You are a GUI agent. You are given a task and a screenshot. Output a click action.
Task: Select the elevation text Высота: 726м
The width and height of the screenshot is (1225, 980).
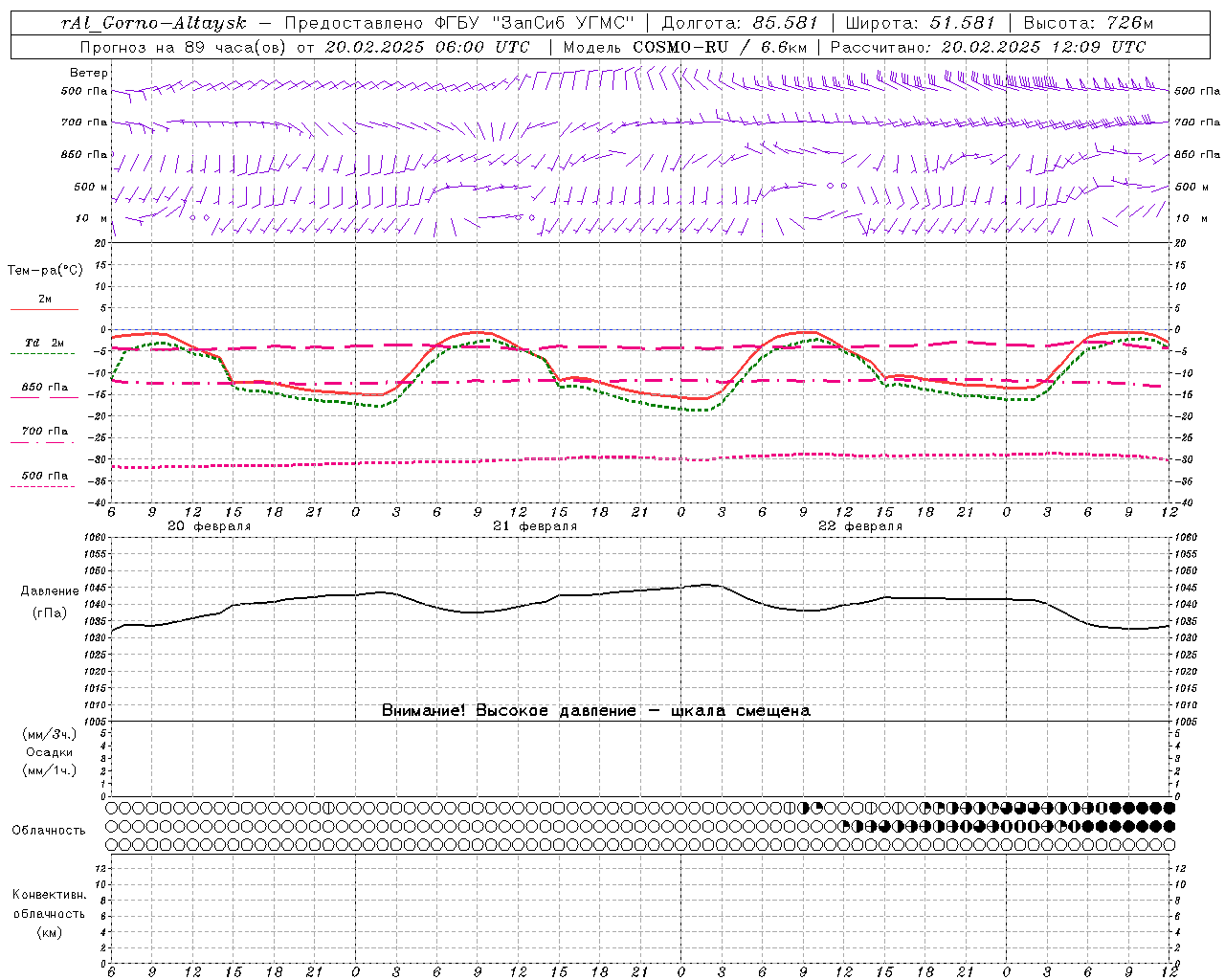tap(1088, 23)
